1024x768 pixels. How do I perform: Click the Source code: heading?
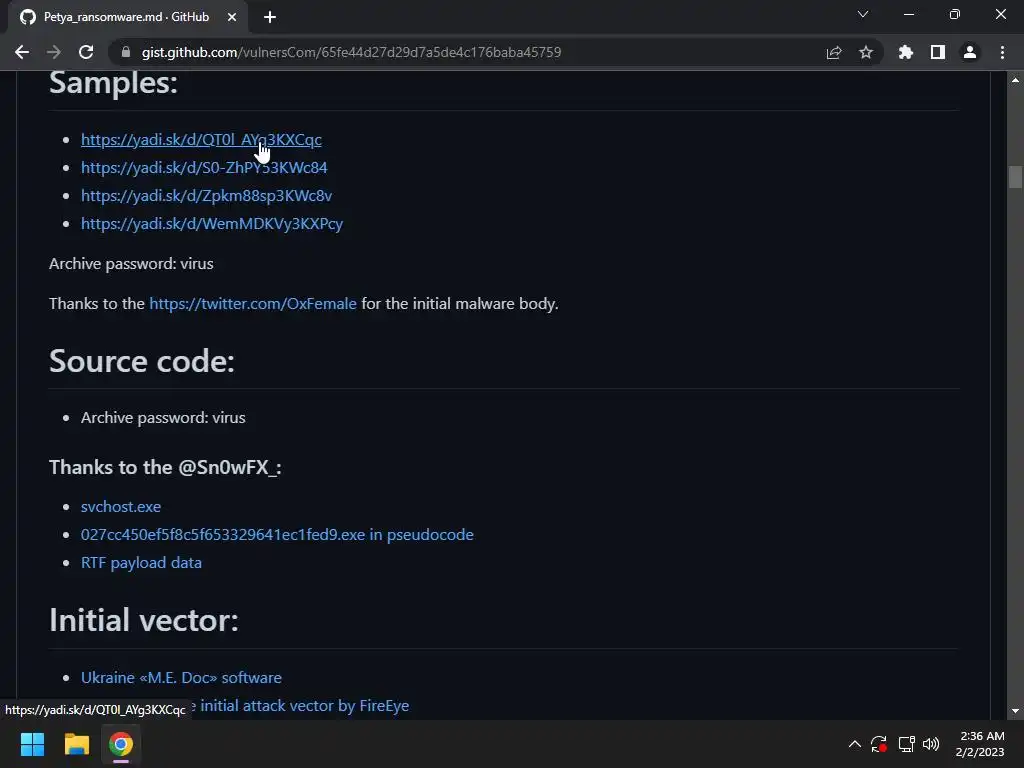tap(142, 361)
